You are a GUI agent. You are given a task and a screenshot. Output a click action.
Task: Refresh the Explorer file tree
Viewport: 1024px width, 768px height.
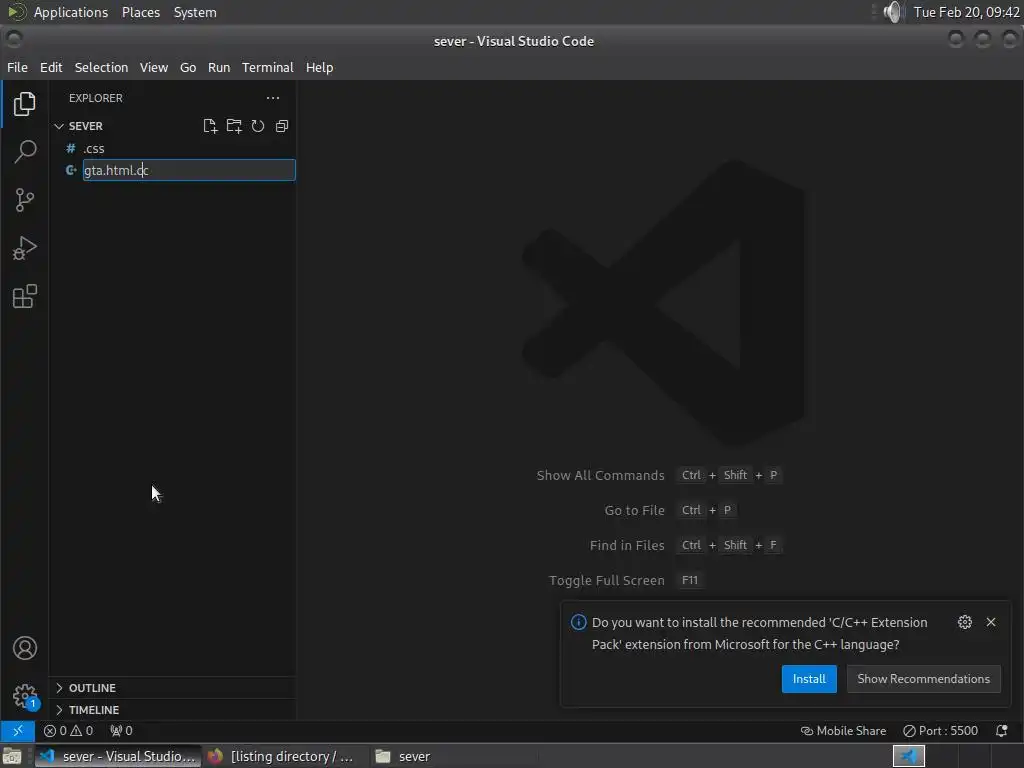[x=258, y=126]
